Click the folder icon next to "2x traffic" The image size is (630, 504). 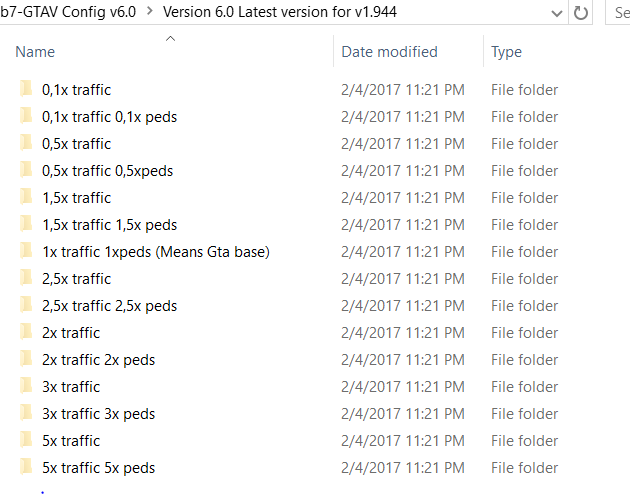tap(26, 333)
